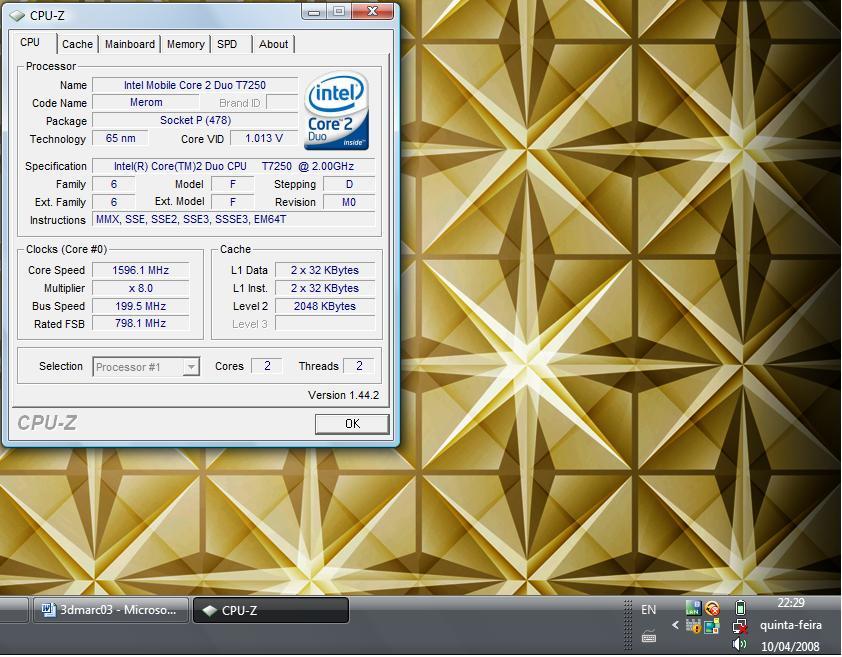This screenshot has width=842, height=657.
Task: Click the Intel Core 2 Duo logo
Action: pos(337,111)
